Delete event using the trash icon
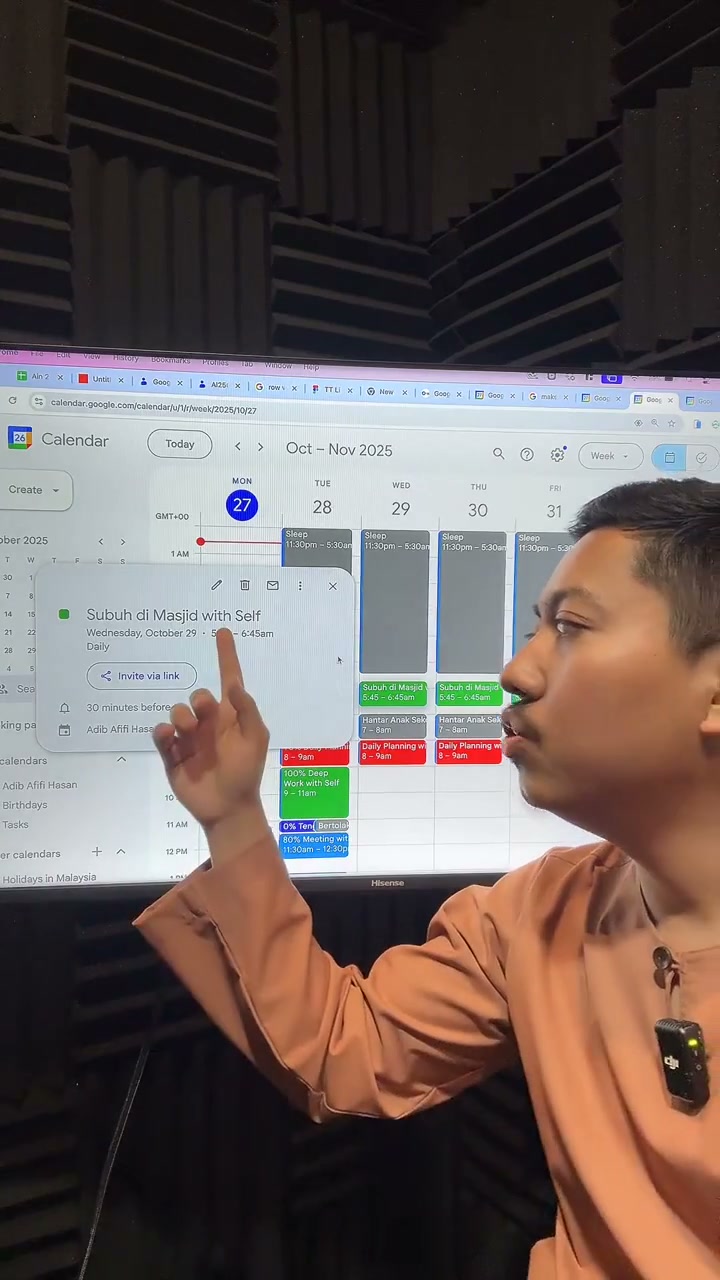The width and height of the screenshot is (720, 1280). point(244,585)
